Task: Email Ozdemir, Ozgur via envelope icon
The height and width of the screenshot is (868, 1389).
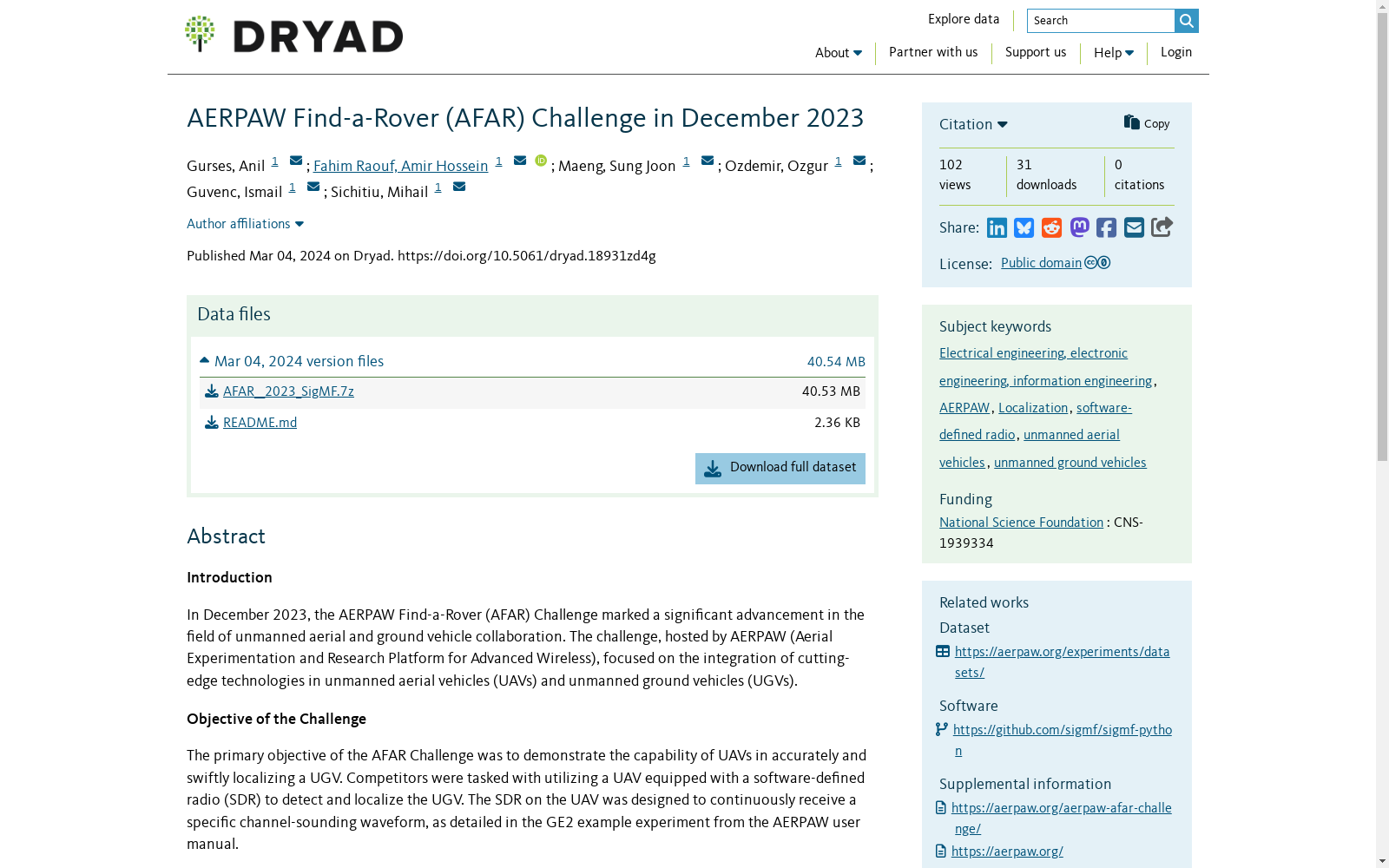Action: pyautogui.click(x=859, y=161)
